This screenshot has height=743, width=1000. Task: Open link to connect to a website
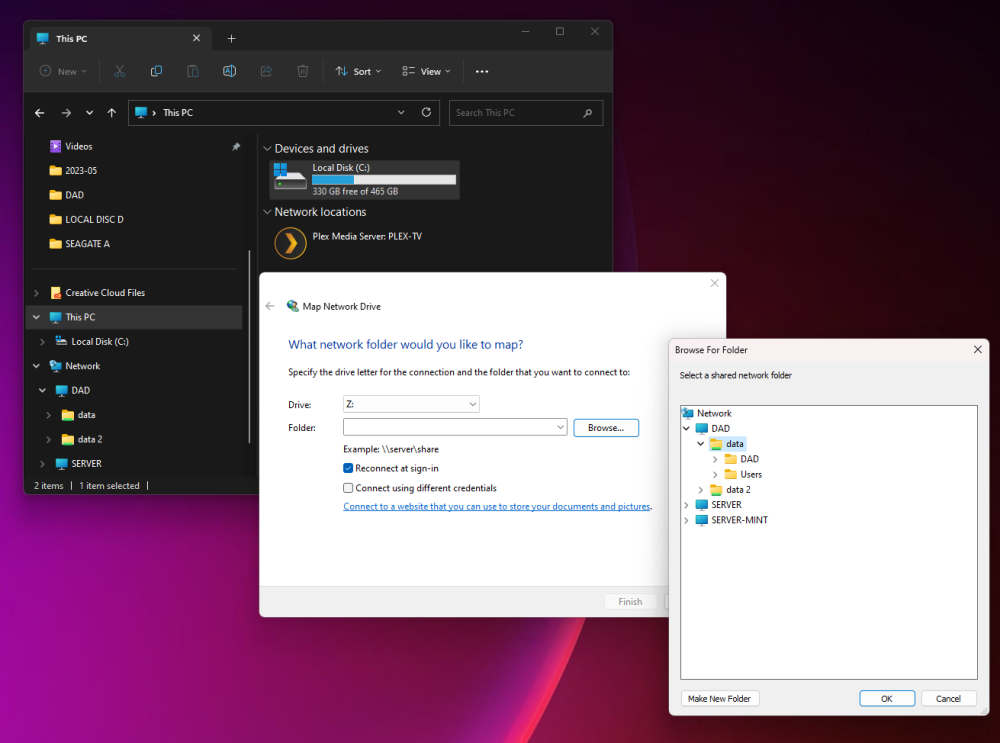point(497,506)
